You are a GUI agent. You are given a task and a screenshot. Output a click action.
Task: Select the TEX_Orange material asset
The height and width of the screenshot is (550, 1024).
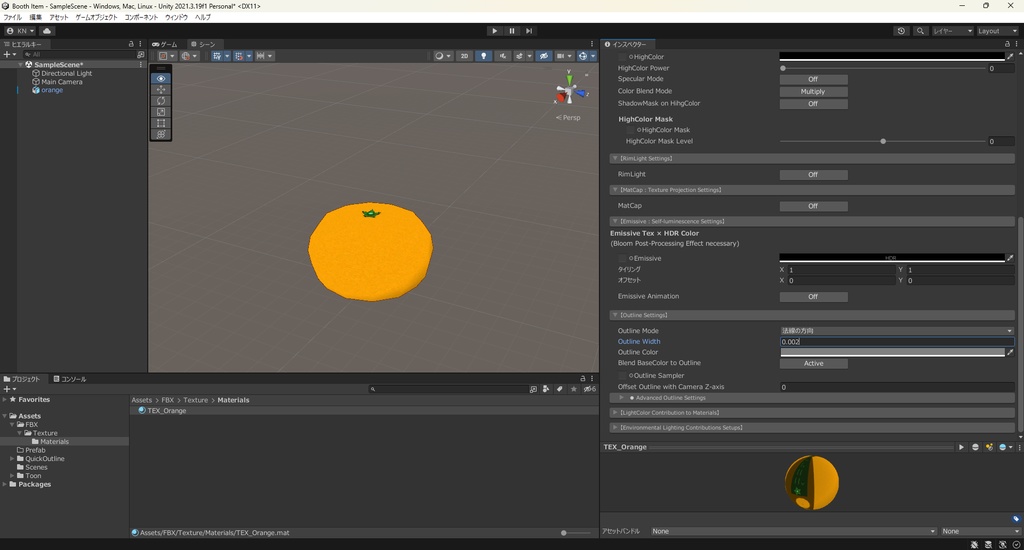coord(167,411)
